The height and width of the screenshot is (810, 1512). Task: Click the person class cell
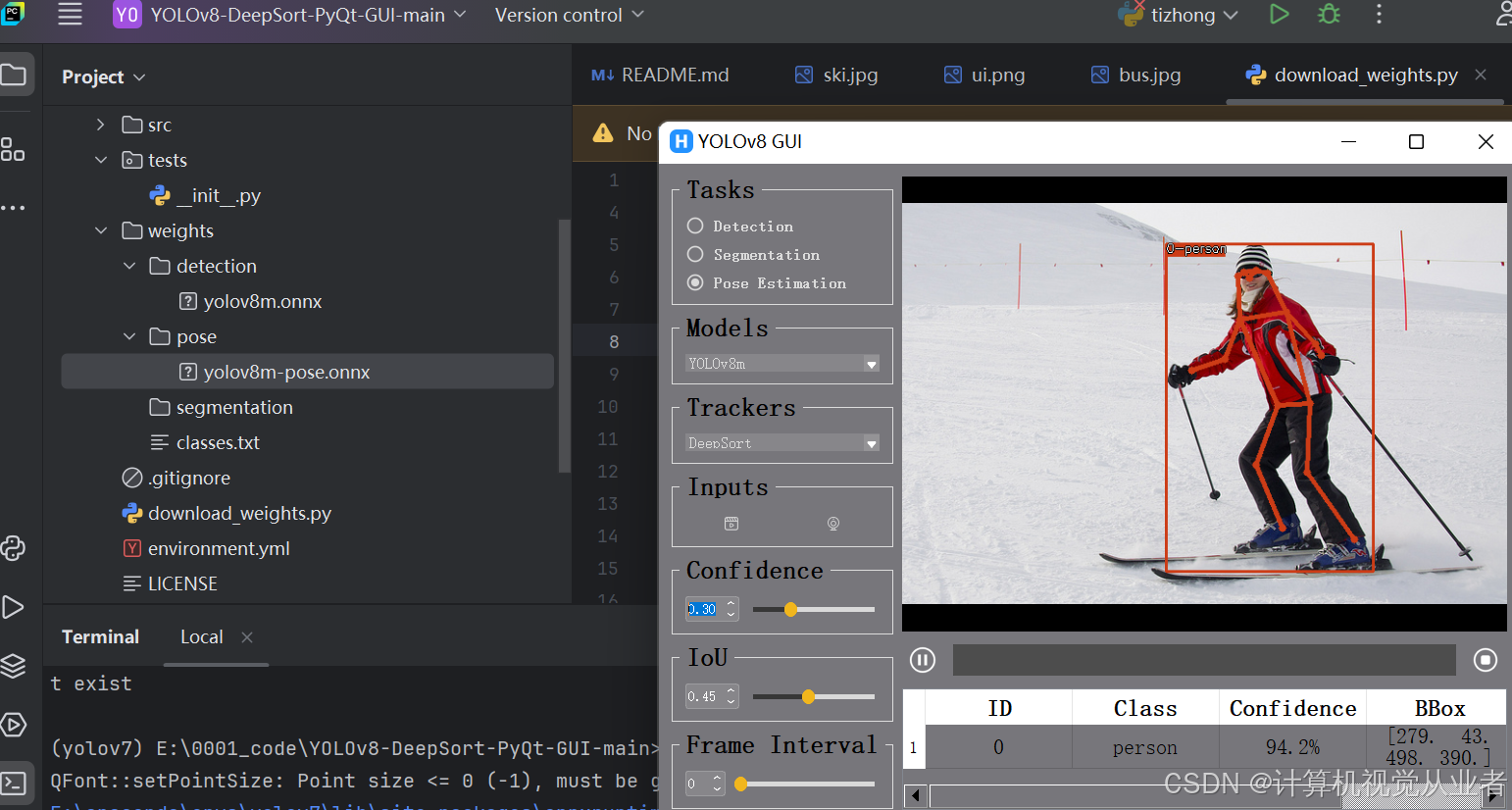[x=1145, y=747]
